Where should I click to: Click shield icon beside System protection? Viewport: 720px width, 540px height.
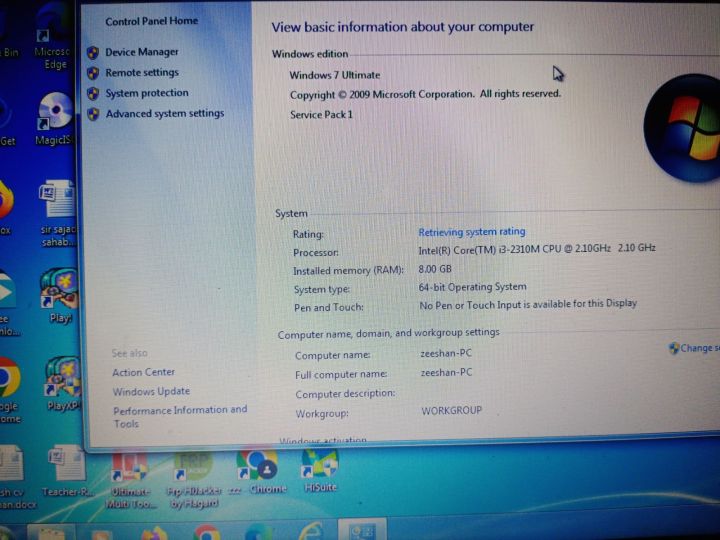click(93, 94)
